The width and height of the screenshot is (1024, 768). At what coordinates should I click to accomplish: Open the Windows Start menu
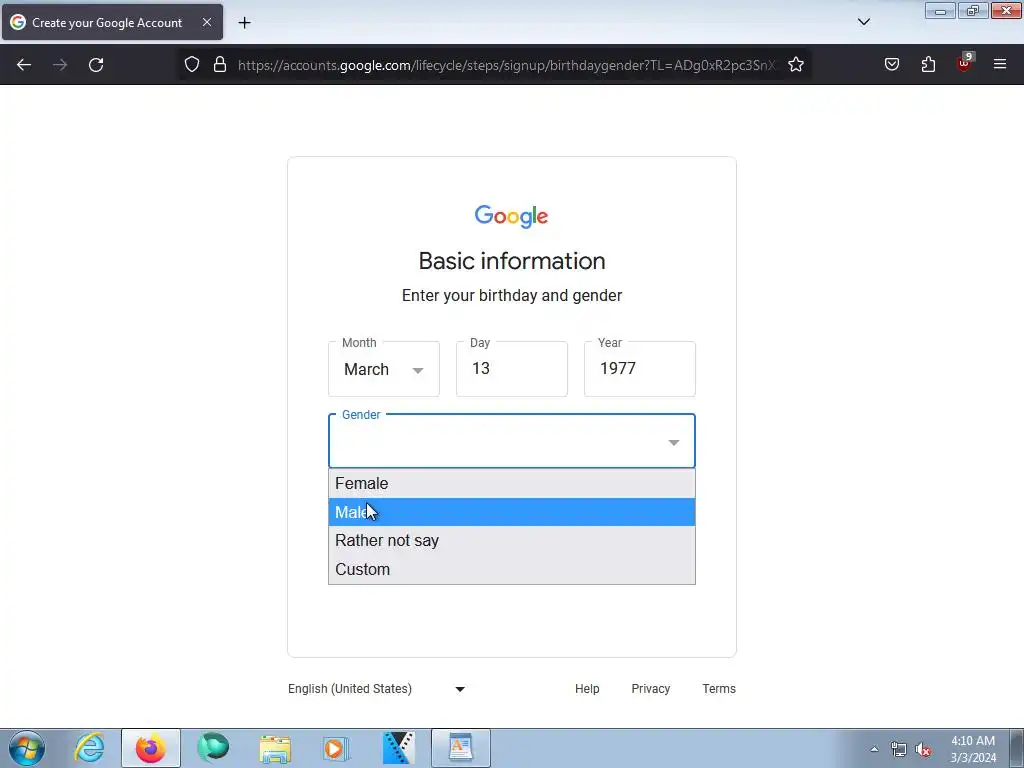[x=26, y=748]
